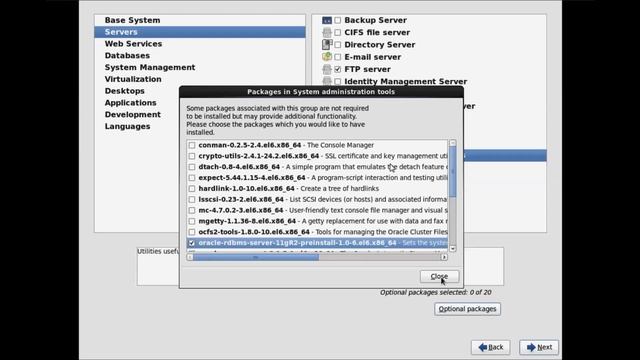
Task: Click the FTP server group icon
Action: coord(327,69)
